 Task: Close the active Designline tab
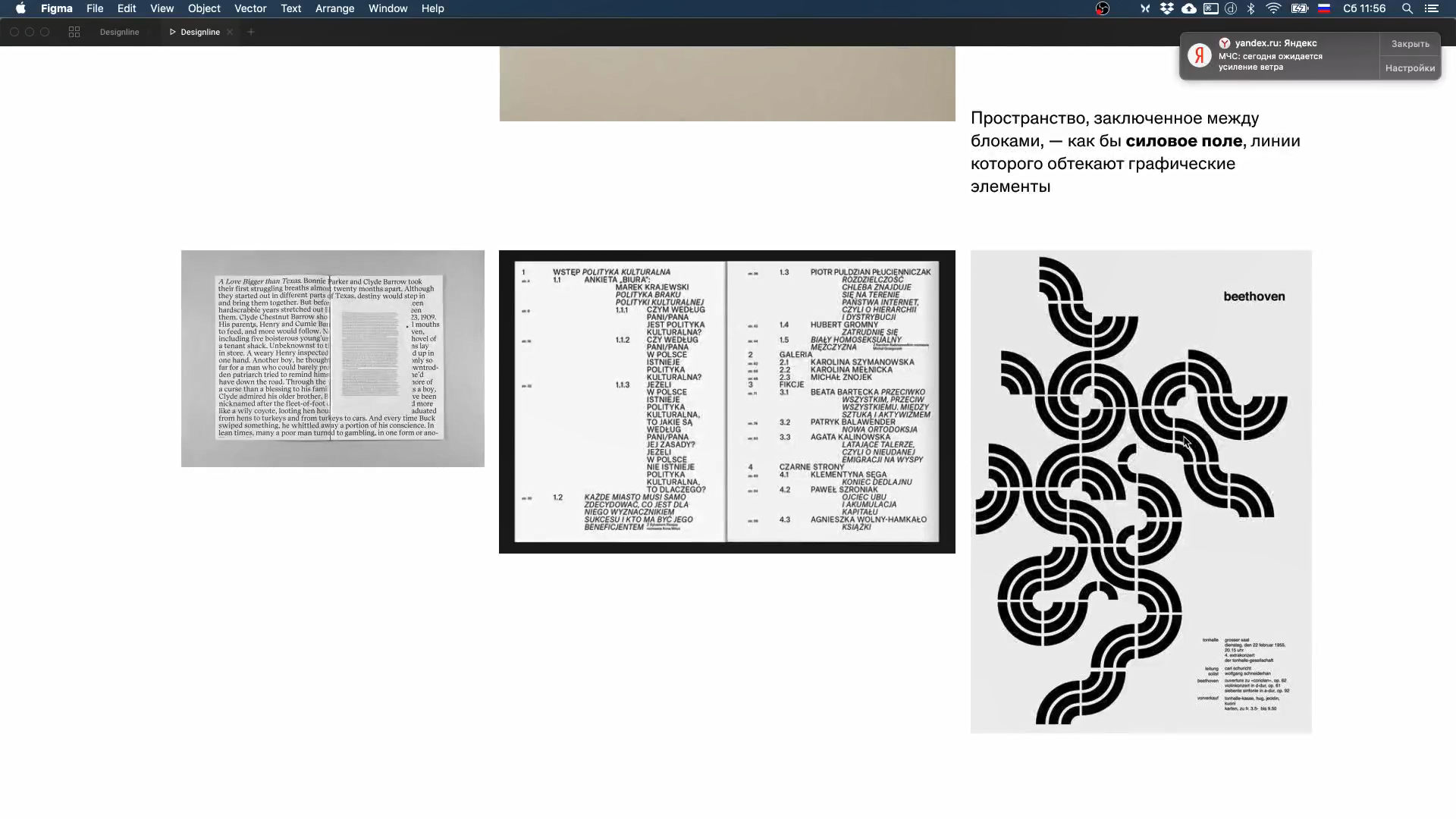coord(230,32)
